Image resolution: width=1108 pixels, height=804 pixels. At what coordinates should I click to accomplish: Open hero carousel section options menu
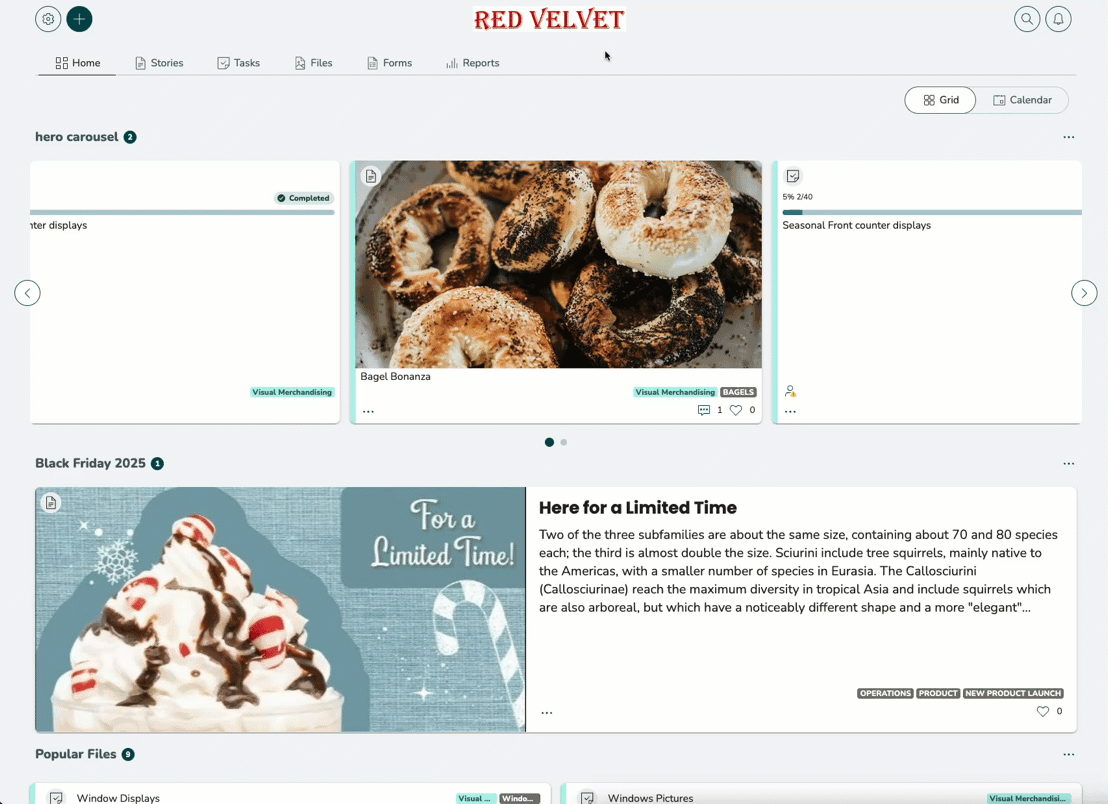pos(1068,137)
